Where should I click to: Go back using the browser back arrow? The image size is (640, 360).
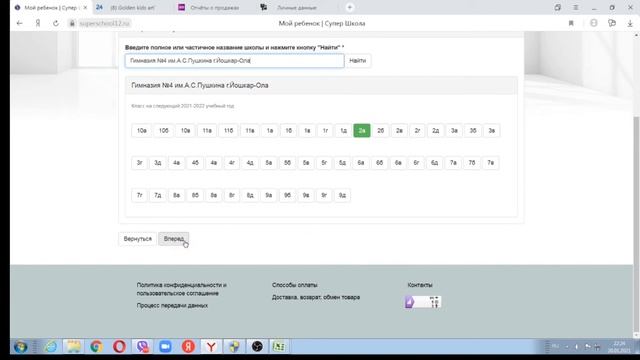pyautogui.click(x=20, y=23)
